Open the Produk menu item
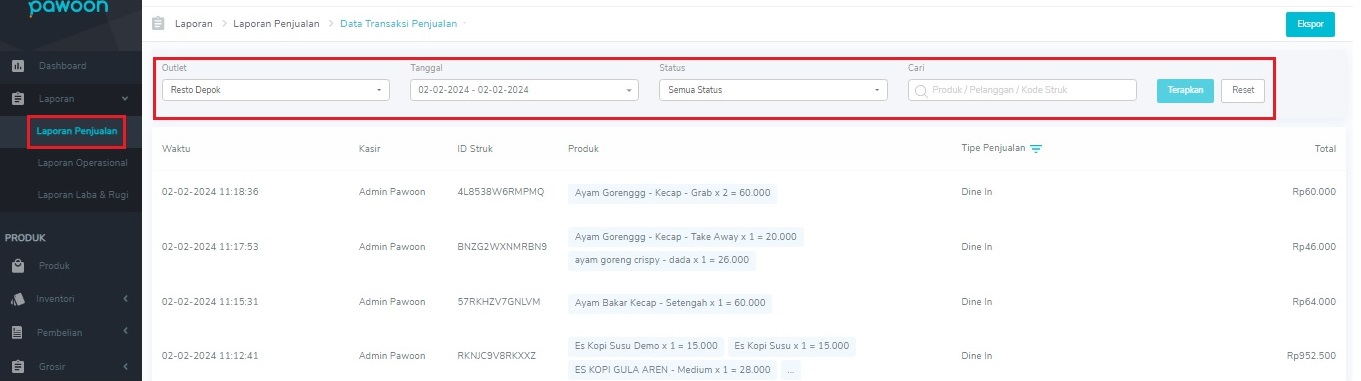 [x=54, y=266]
